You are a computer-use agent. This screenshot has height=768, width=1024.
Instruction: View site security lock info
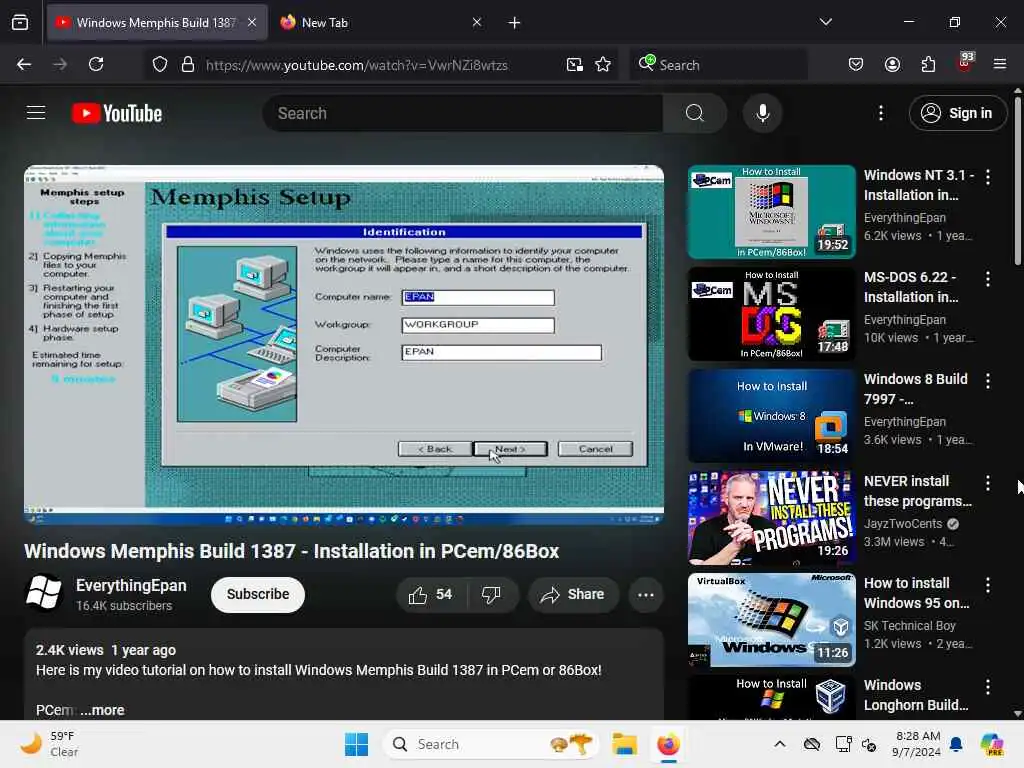[187, 65]
